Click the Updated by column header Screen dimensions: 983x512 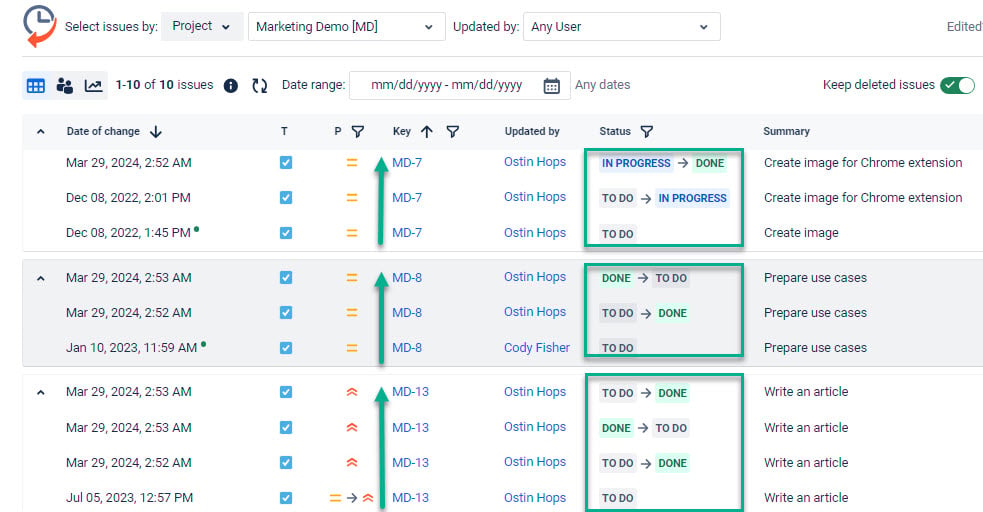coord(532,132)
